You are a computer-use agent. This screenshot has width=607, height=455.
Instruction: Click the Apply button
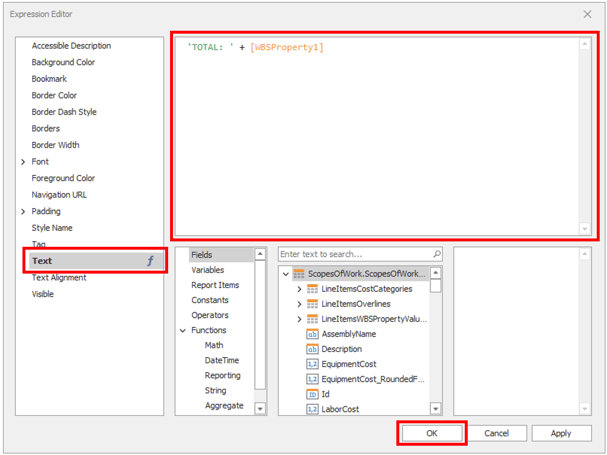(561, 433)
